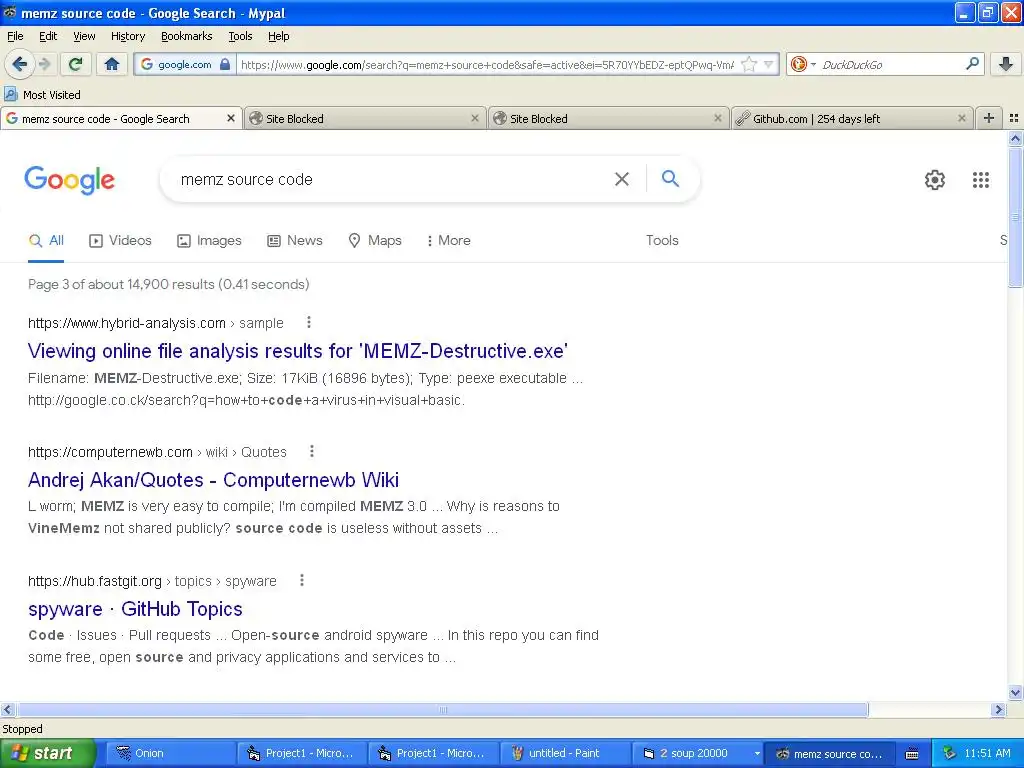Open options dots for hybrid-analysis result
The image size is (1024, 768).
[x=309, y=322]
